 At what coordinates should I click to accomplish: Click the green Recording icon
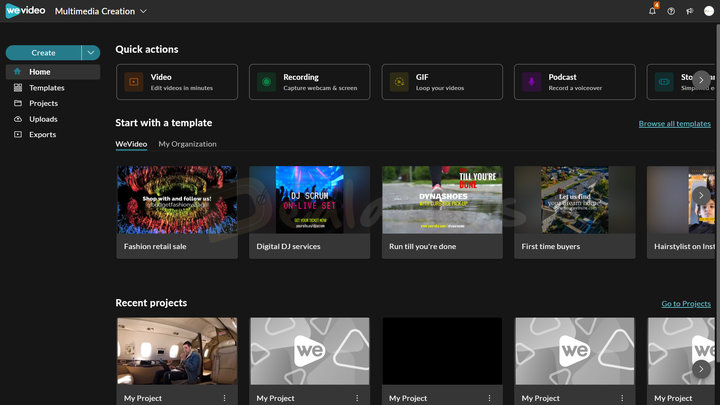266,82
